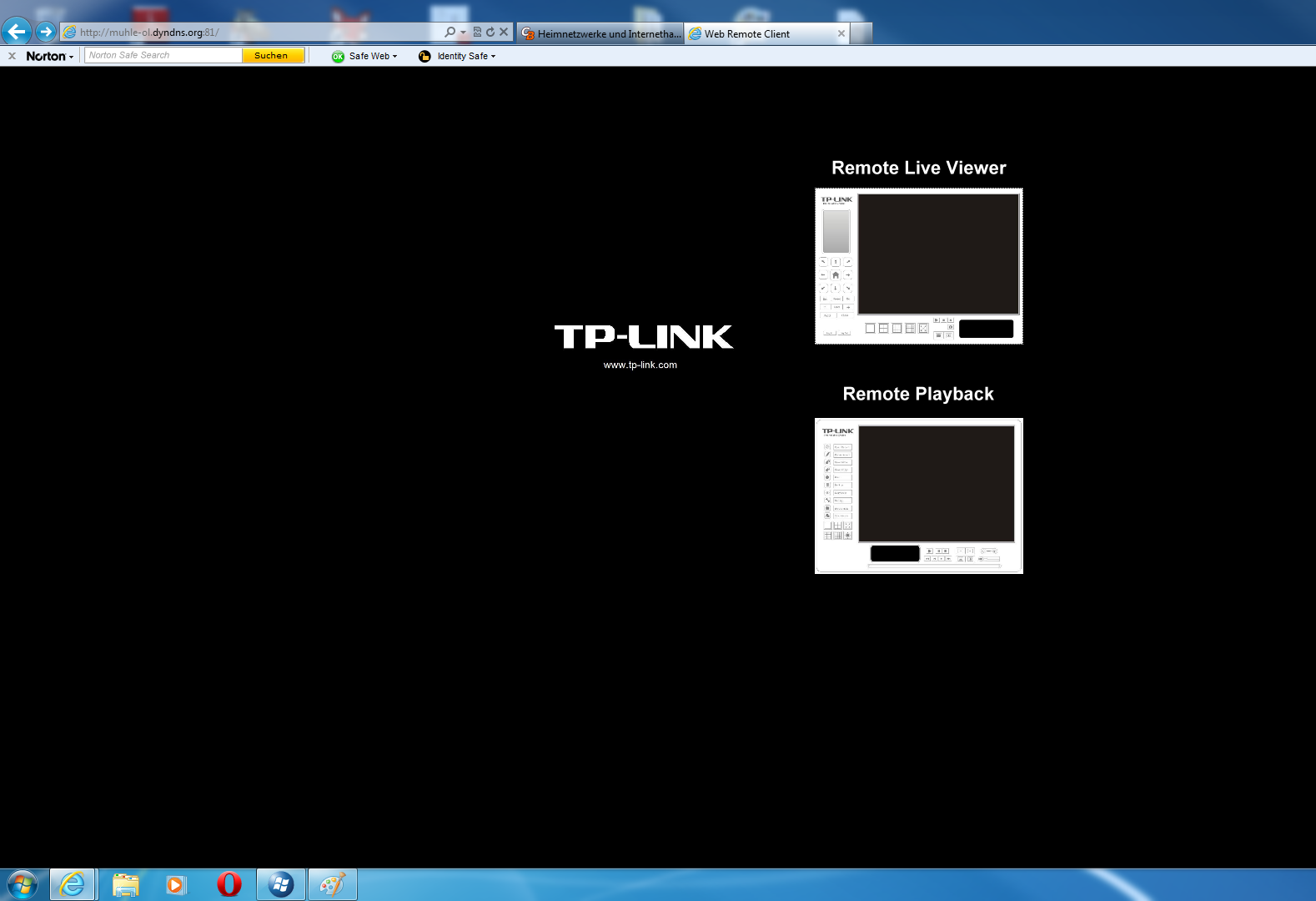The height and width of the screenshot is (901, 1316).
Task: Toggle Compatibility View icon in address bar
Action: pyautogui.click(x=477, y=33)
